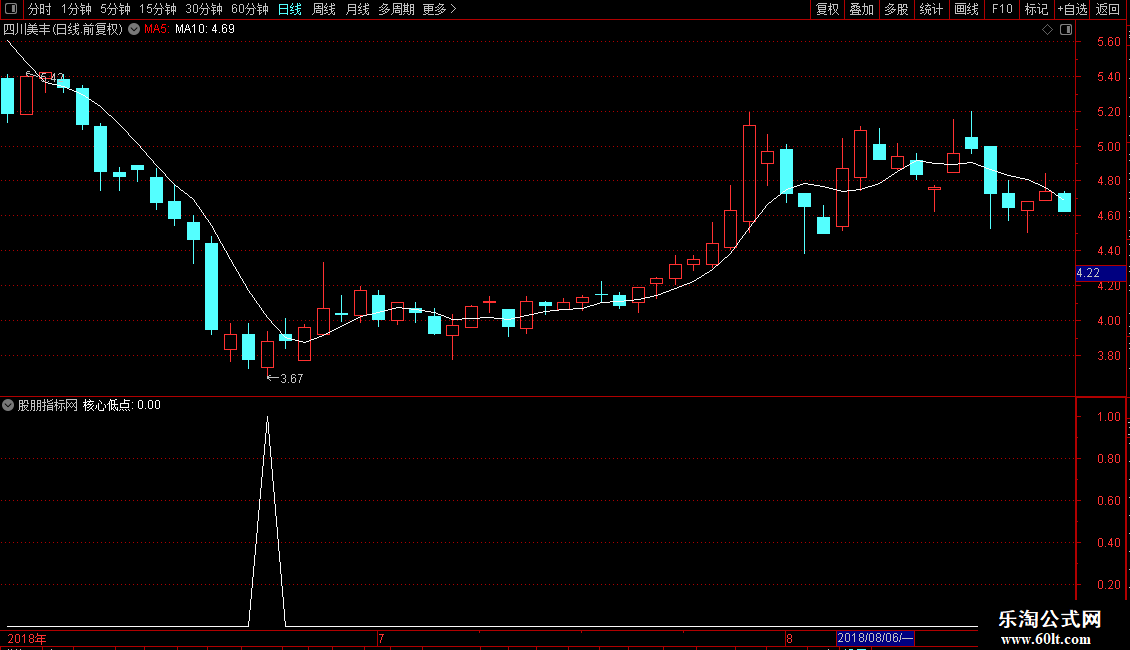Switch to 分时 intraday view

coord(40,9)
